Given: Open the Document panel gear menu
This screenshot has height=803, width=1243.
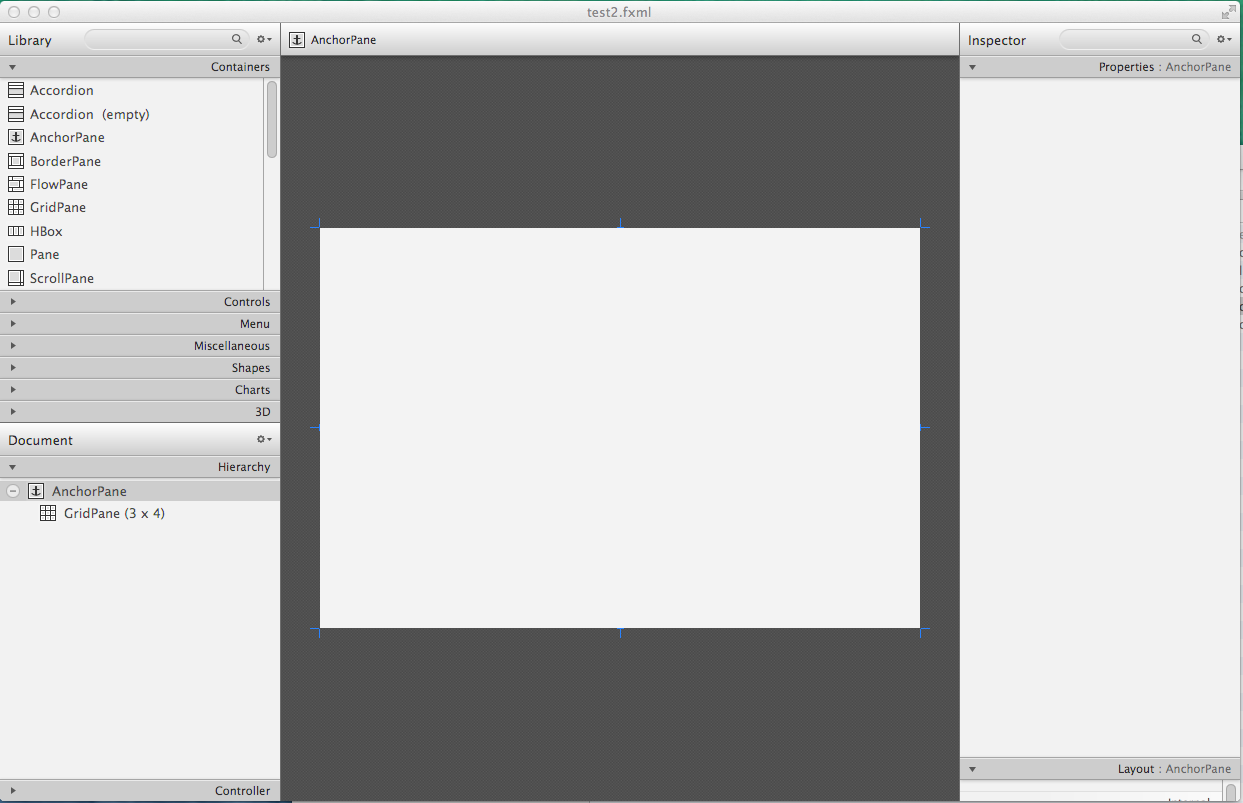Looking at the screenshot, I should 263,440.
